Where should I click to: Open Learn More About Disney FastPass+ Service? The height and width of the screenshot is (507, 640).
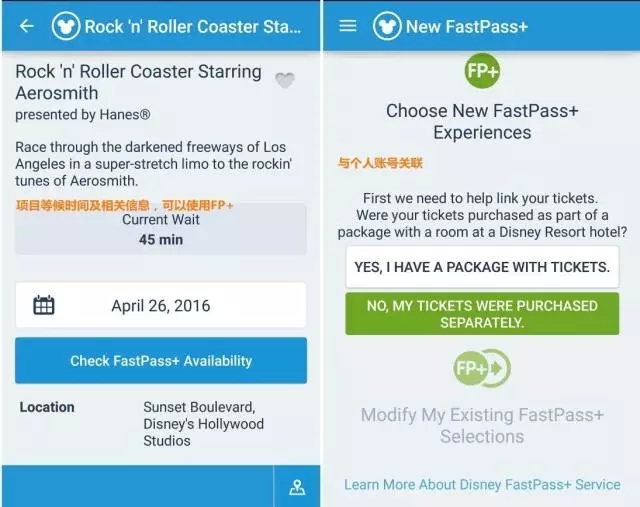[482, 485]
